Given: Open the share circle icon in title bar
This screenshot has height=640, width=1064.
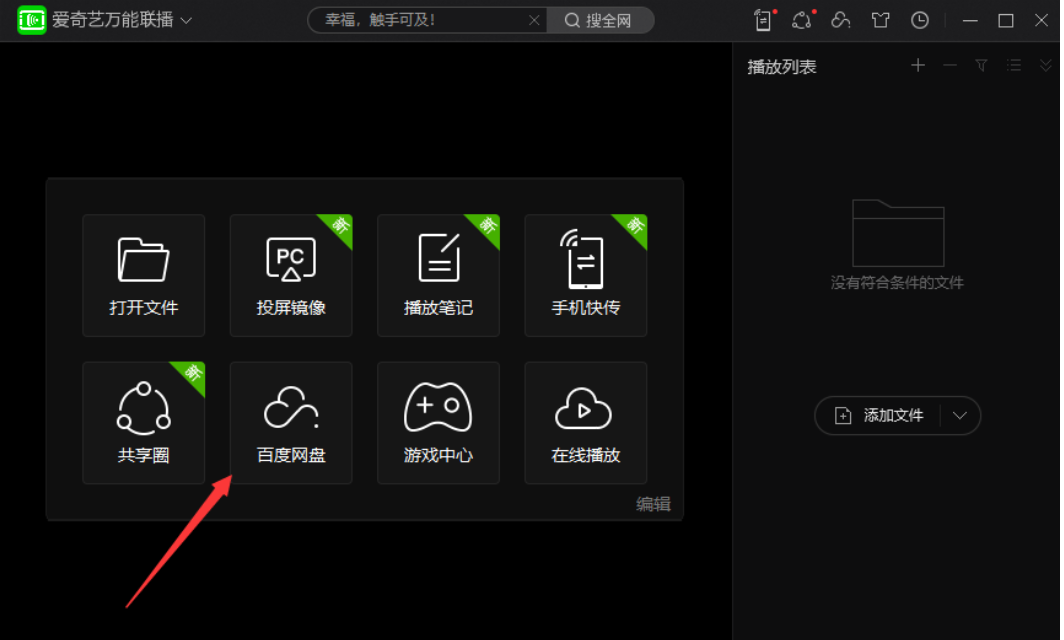Looking at the screenshot, I should click(x=801, y=20).
